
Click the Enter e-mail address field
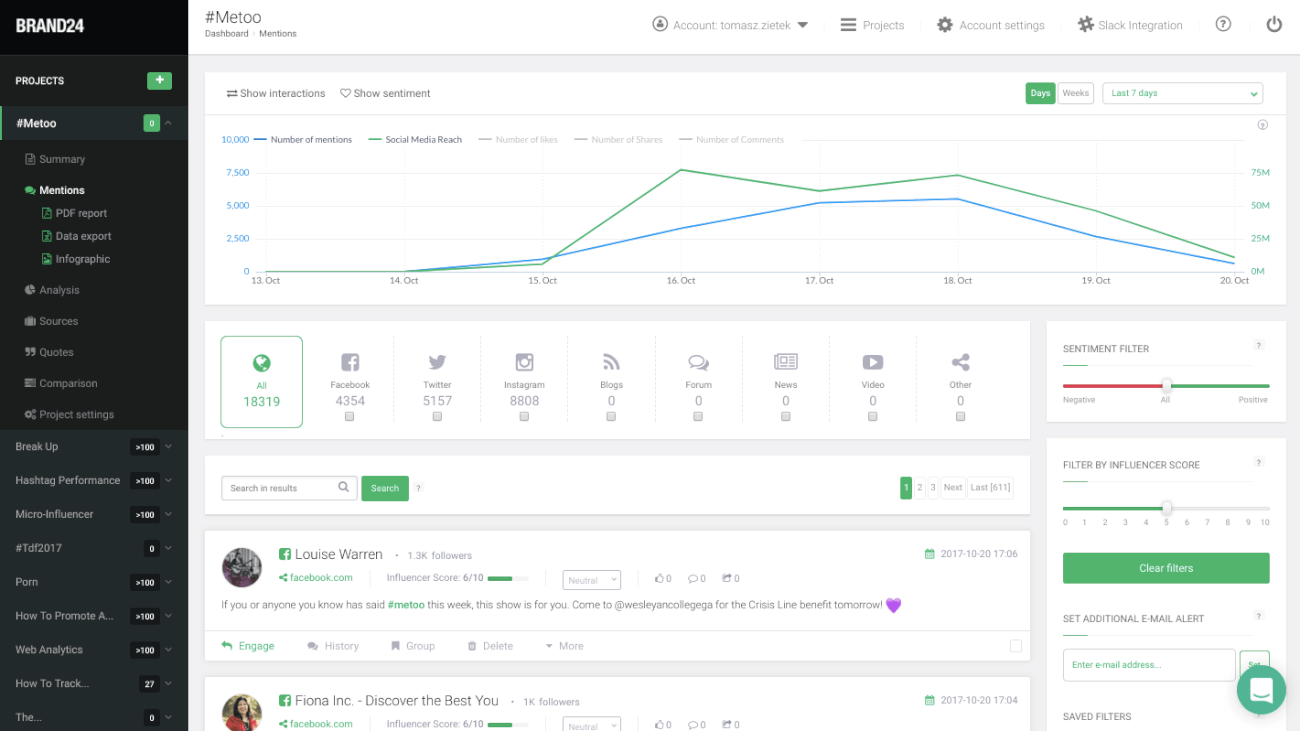click(x=1149, y=665)
